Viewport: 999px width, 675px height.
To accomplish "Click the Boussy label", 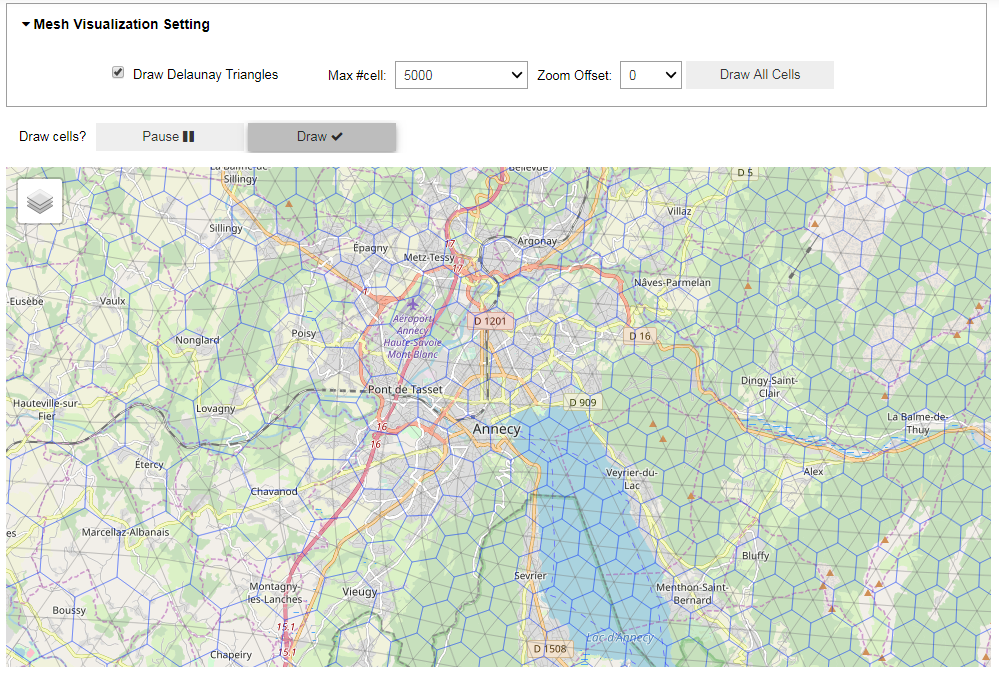I will [x=69, y=610].
